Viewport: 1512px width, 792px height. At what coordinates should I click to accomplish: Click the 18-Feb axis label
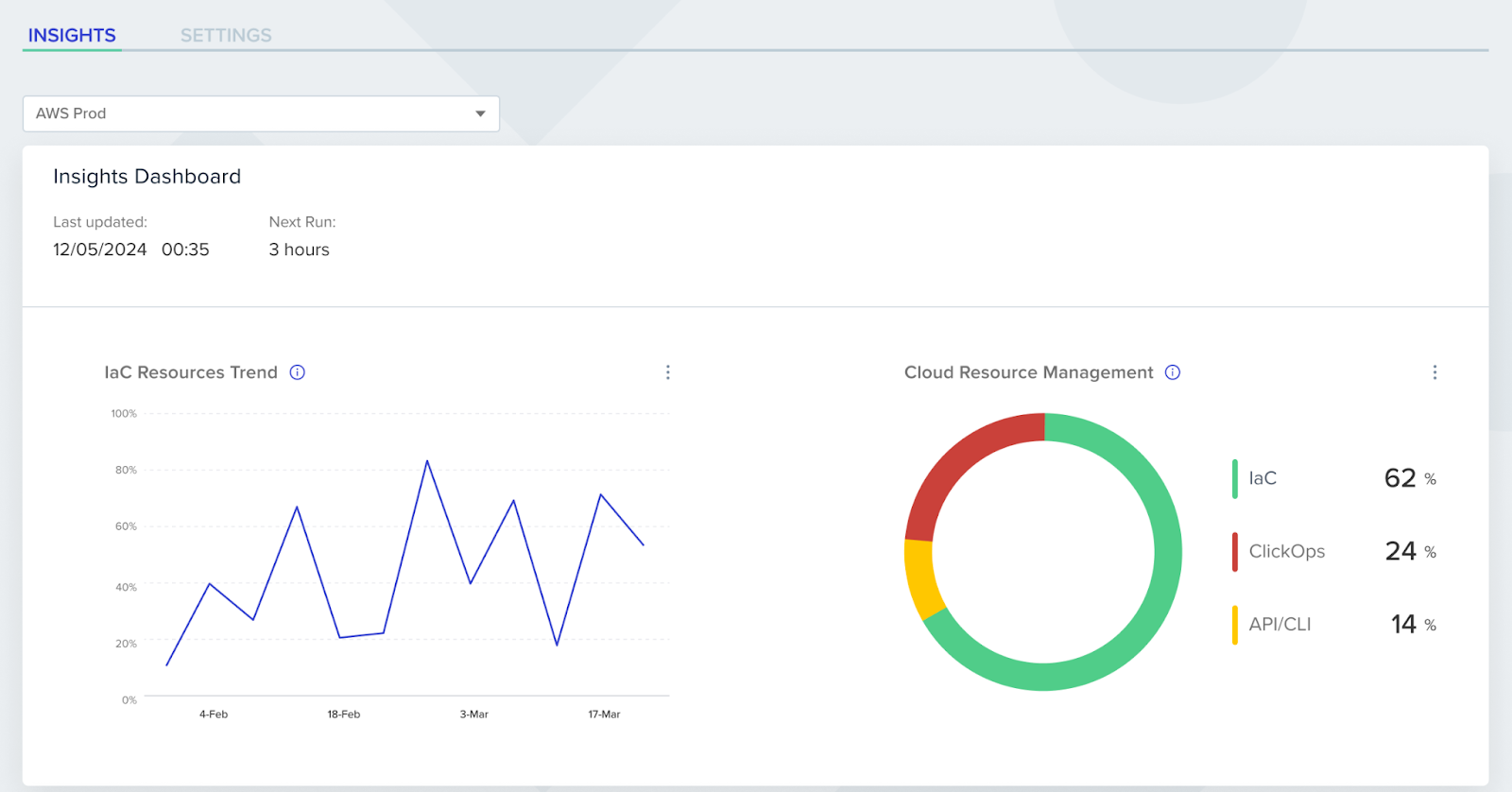[x=344, y=715]
